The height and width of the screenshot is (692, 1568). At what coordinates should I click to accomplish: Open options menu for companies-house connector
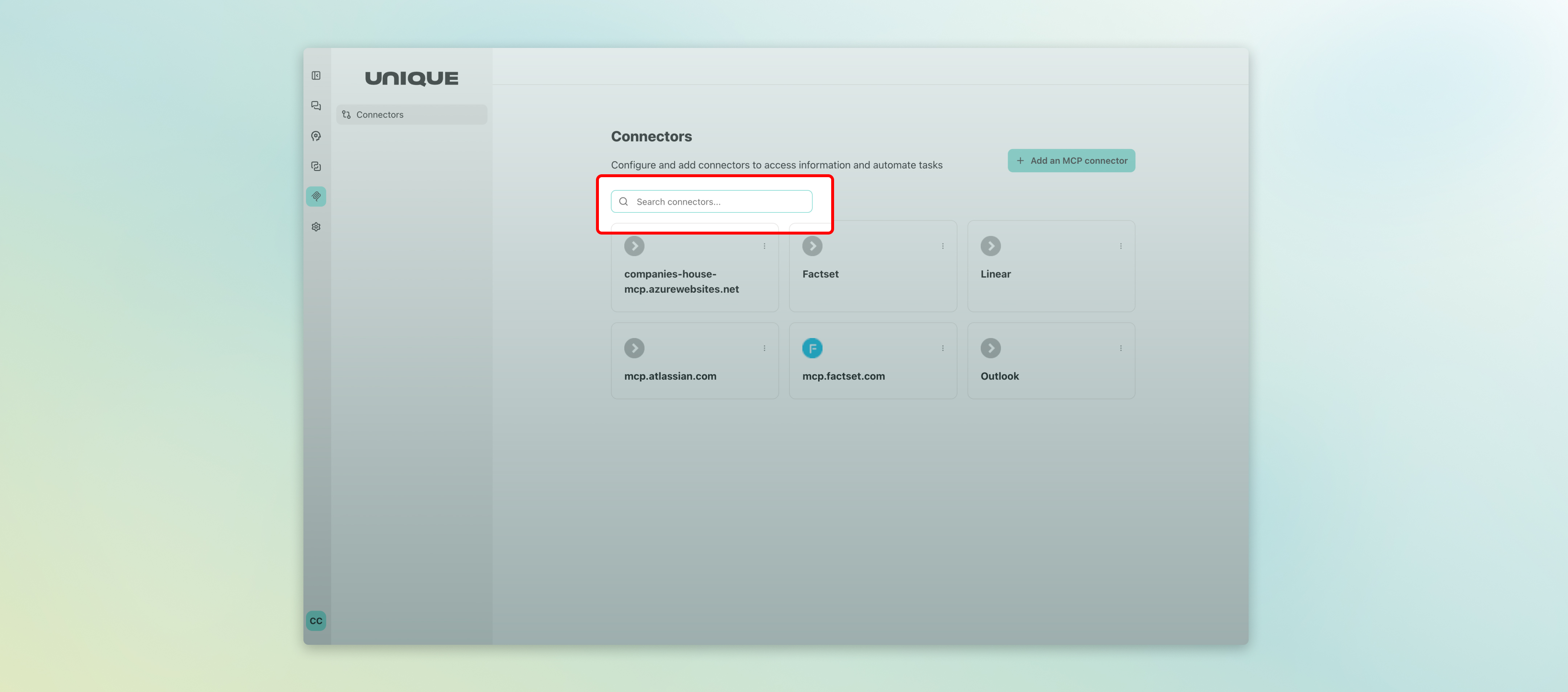click(764, 246)
